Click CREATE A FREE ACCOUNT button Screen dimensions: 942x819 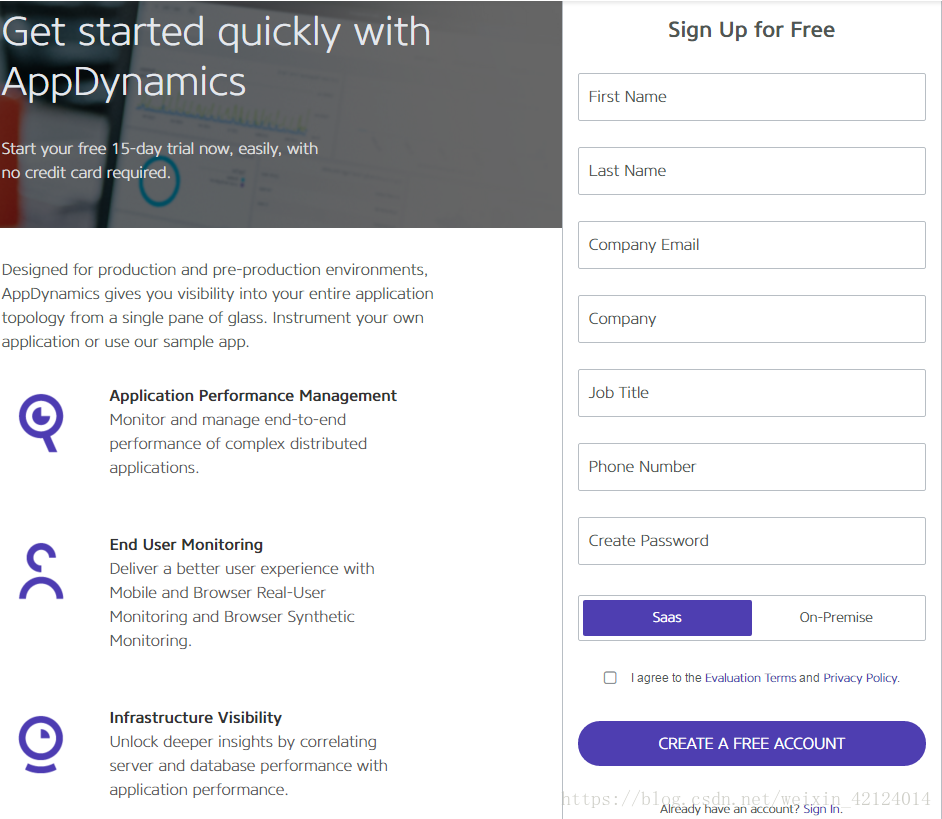[752, 743]
